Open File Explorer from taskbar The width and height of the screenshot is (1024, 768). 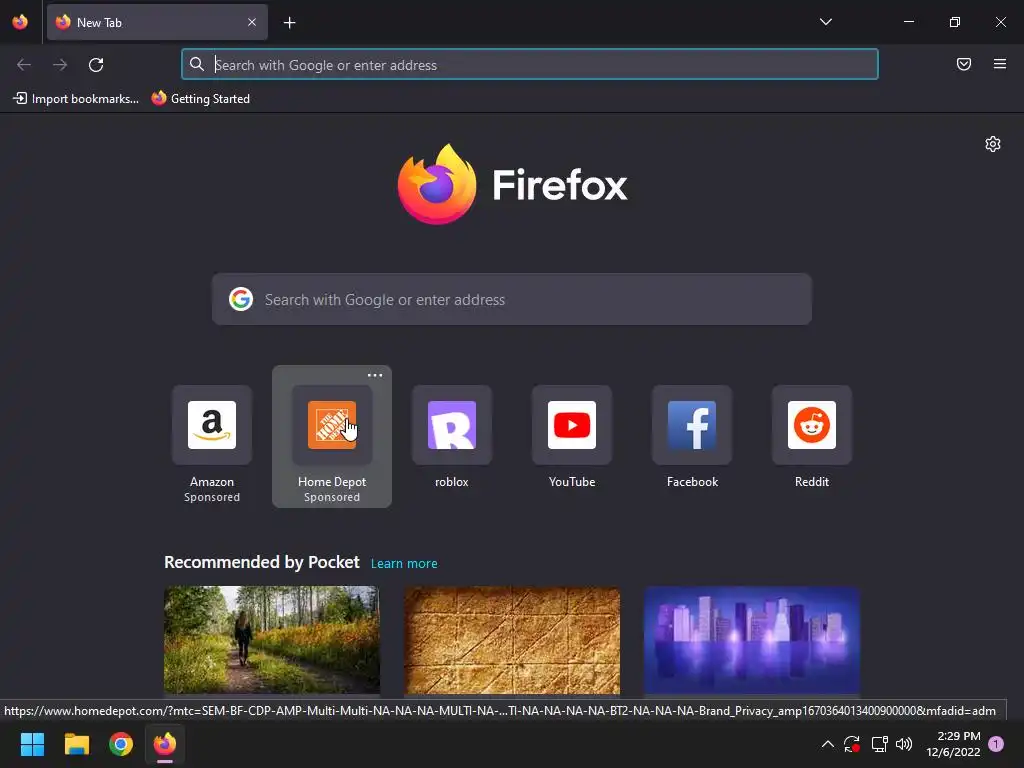(x=77, y=744)
